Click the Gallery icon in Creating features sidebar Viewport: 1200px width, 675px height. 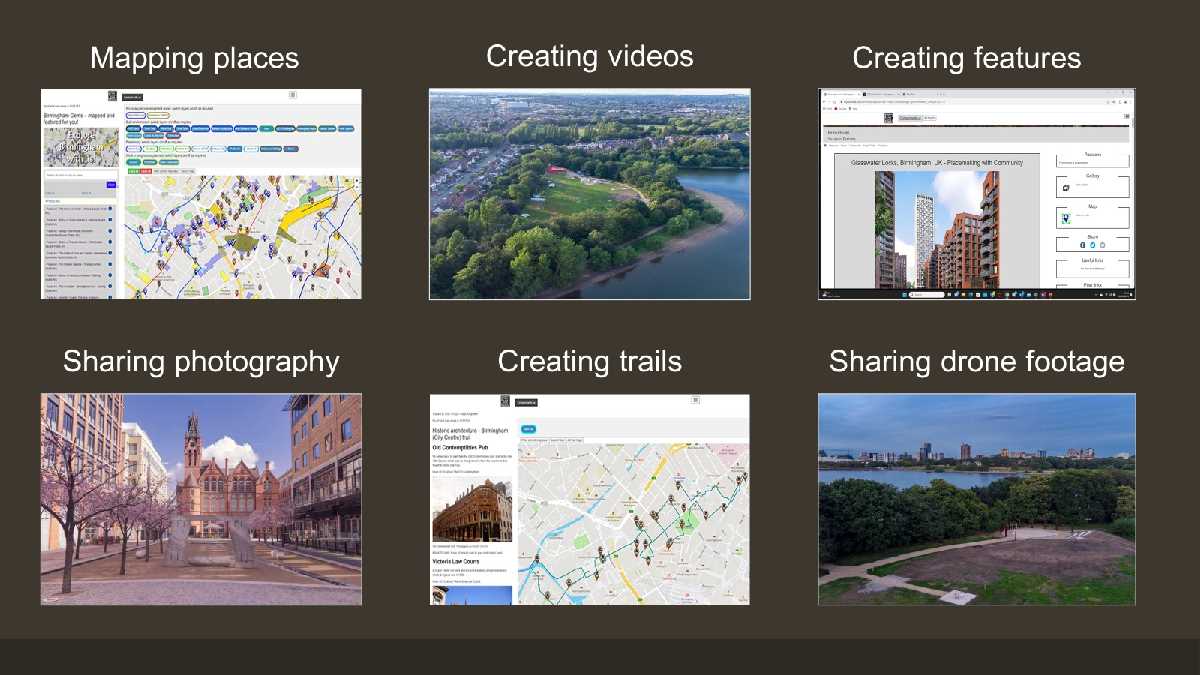point(1065,189)
